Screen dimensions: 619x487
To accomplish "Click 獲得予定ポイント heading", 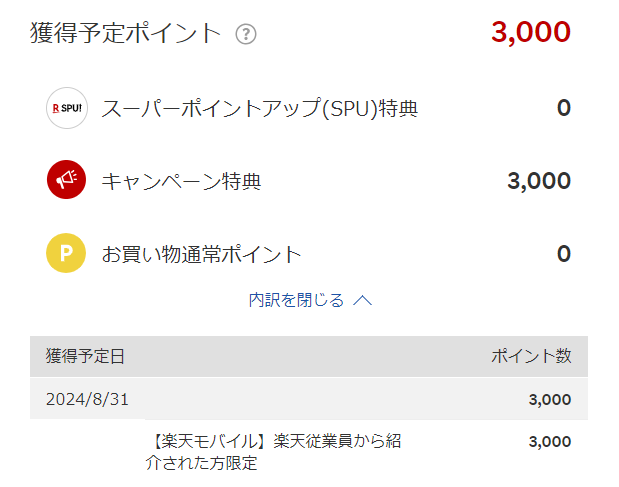I will (x=125, y=33).
